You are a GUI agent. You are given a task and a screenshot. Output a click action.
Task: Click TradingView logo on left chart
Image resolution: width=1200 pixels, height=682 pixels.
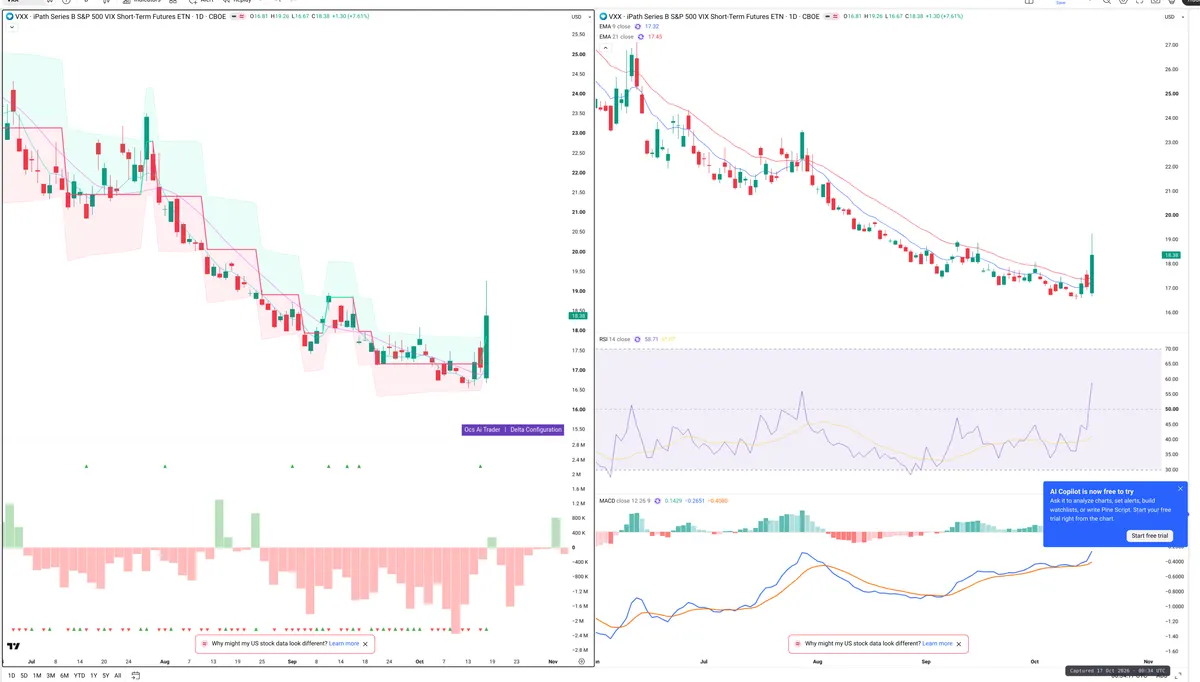click(14, 646)
